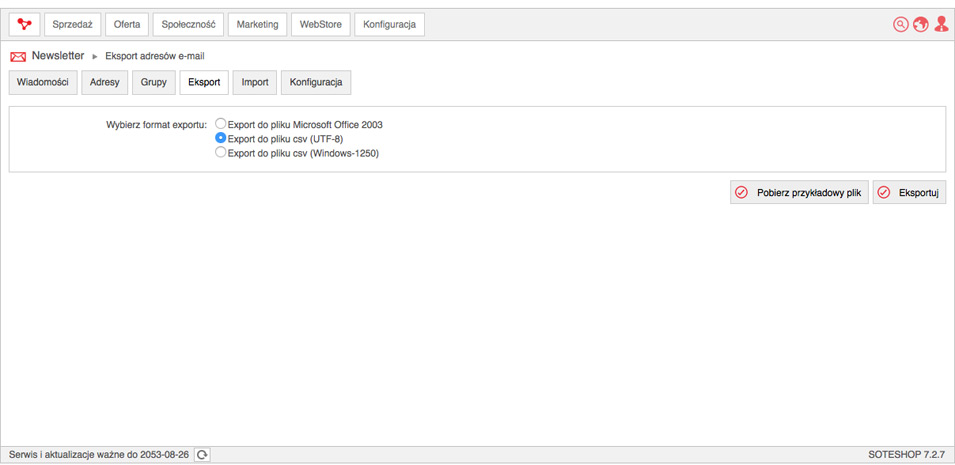Open the newsletter Konfiguracja tab
955x465 pixels.
coord(315,82)
